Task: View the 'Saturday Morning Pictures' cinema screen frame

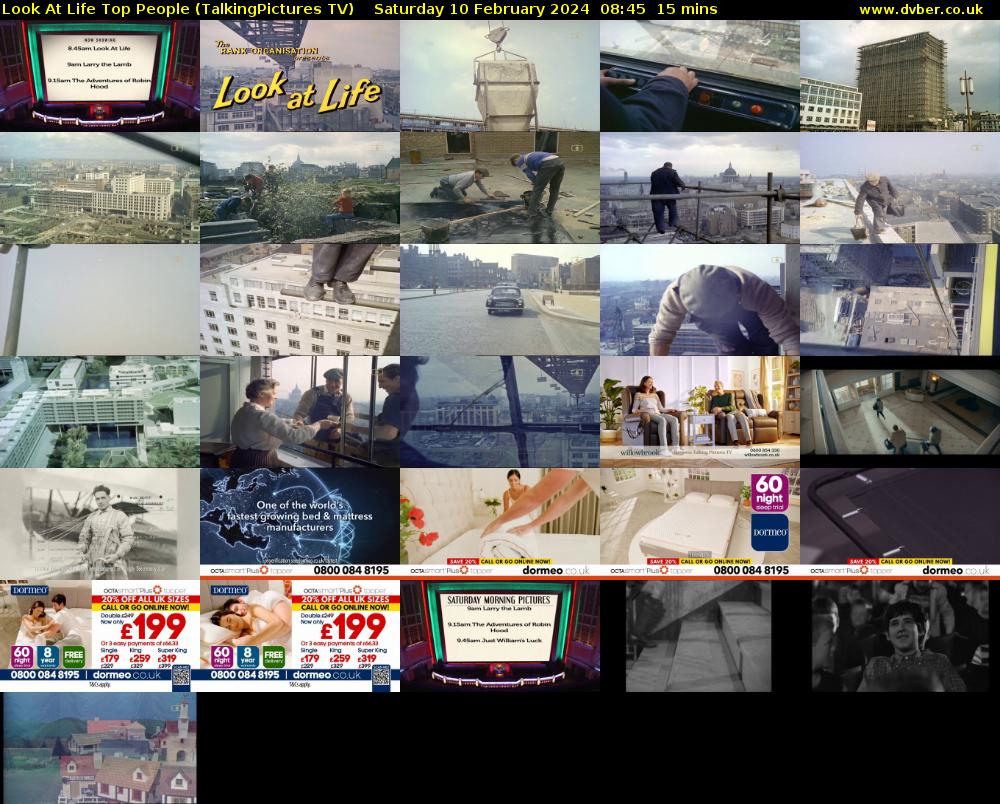Action: pos(500,636)
